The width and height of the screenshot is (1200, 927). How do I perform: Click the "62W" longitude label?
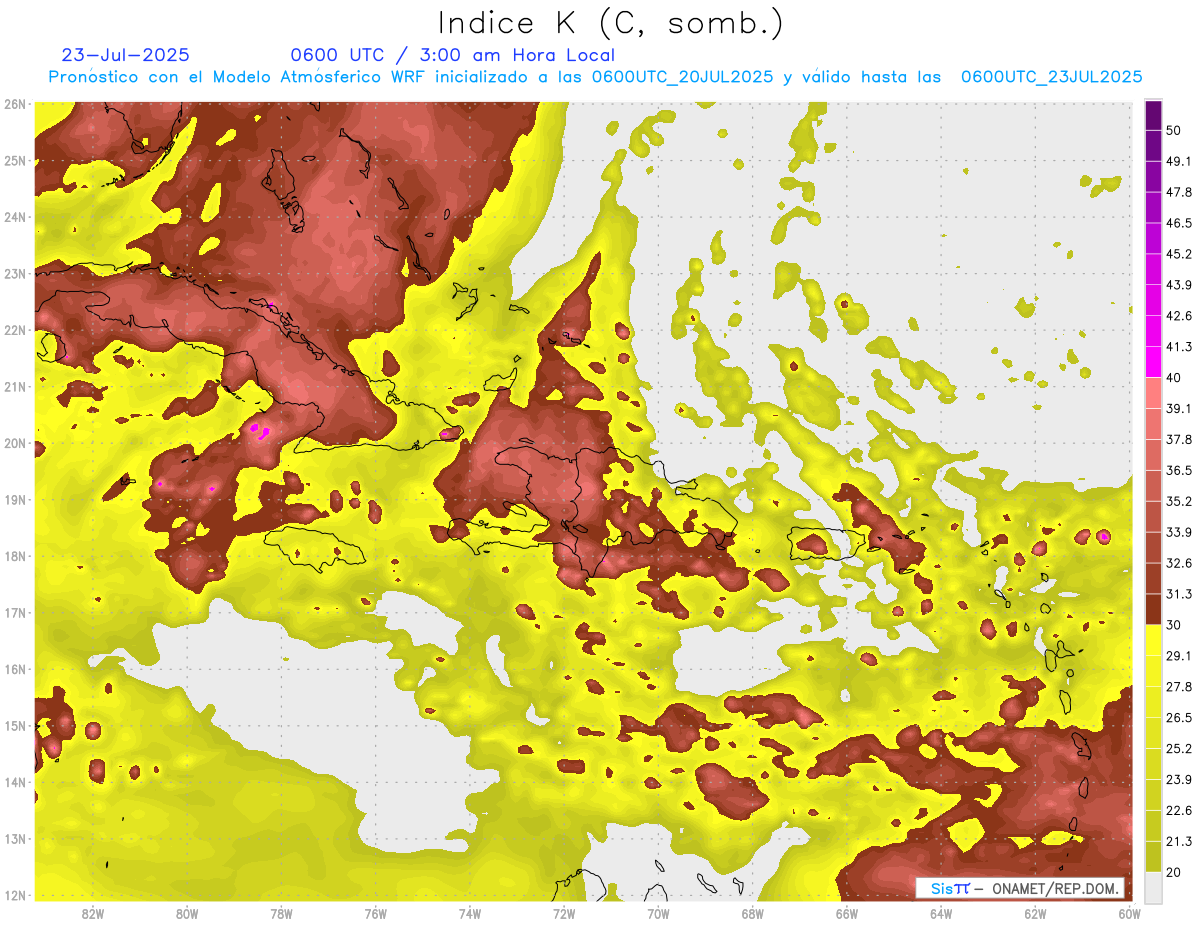pos(1035,913)
